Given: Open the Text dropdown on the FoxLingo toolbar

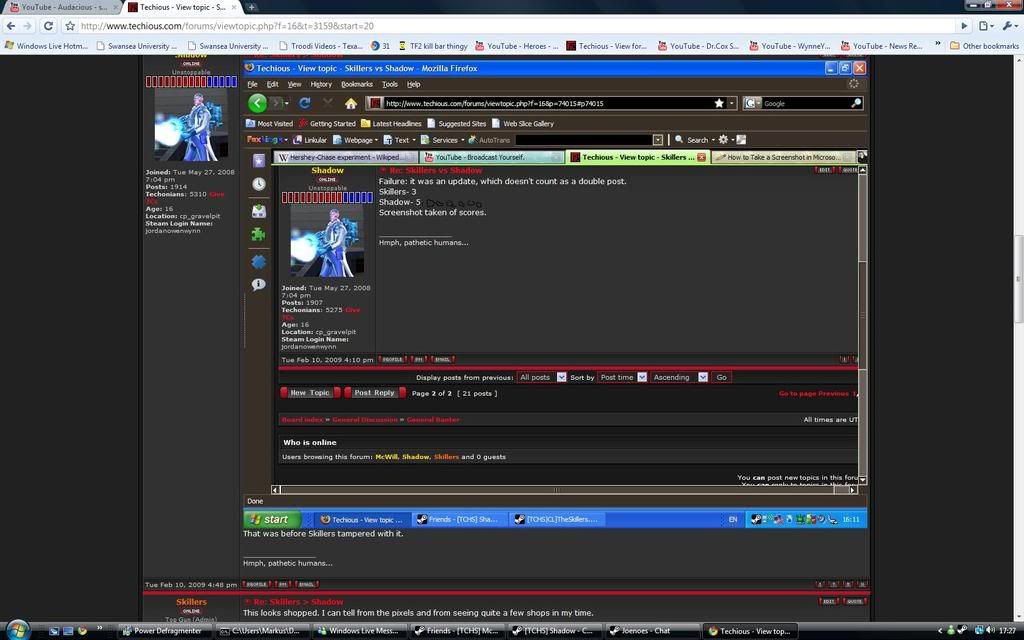Looking at the screenshot, I should (x=399, y=140).
